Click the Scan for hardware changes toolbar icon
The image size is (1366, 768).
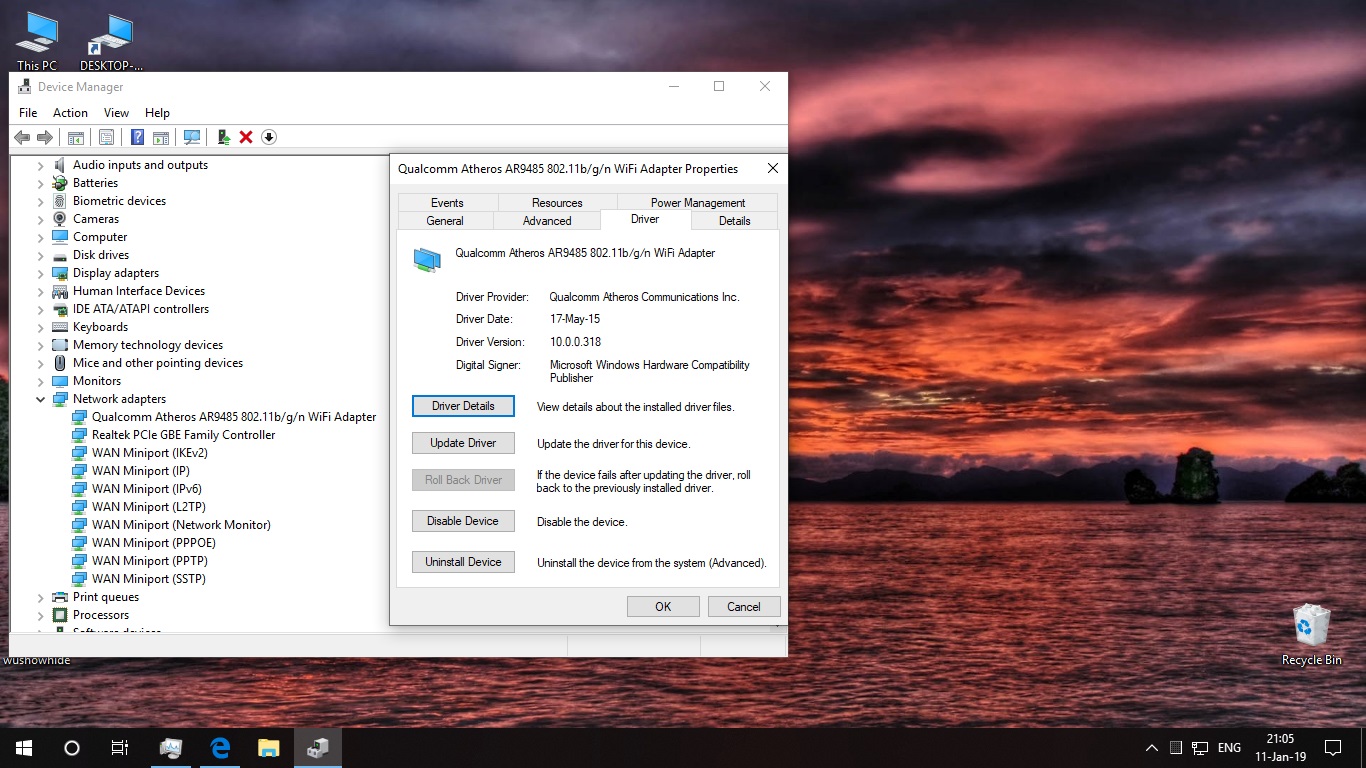(192, 137)
